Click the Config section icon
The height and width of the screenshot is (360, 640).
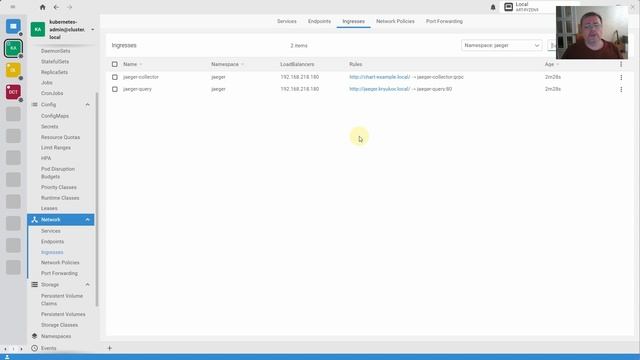click(x=35, y=104)
